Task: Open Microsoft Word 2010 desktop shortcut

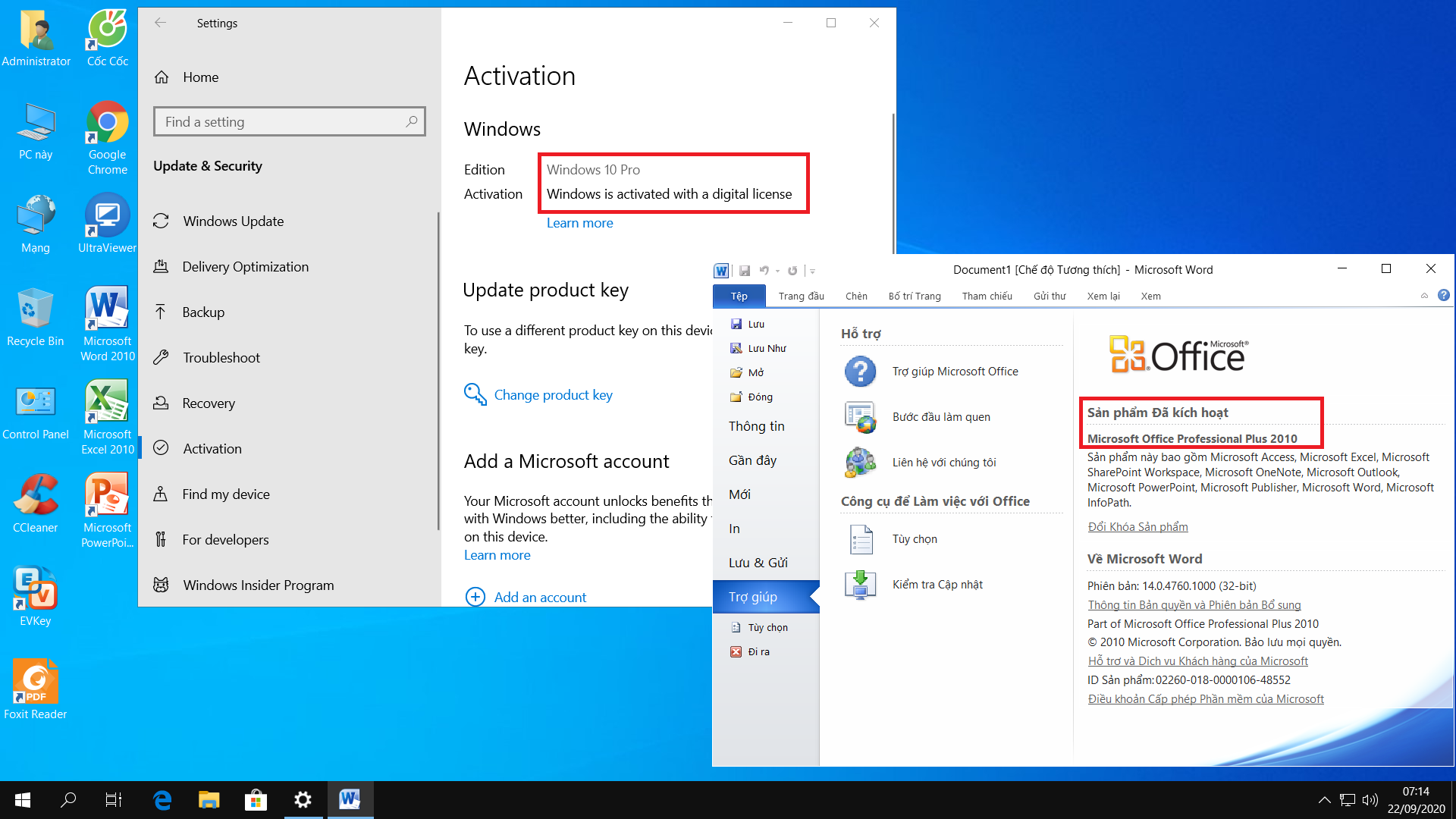Action: pos(107,324)
